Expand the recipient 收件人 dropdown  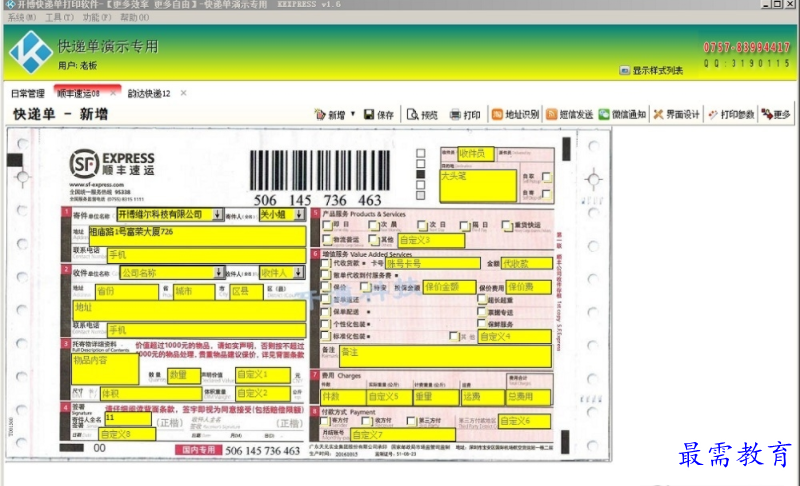click(x=299, y=273)
